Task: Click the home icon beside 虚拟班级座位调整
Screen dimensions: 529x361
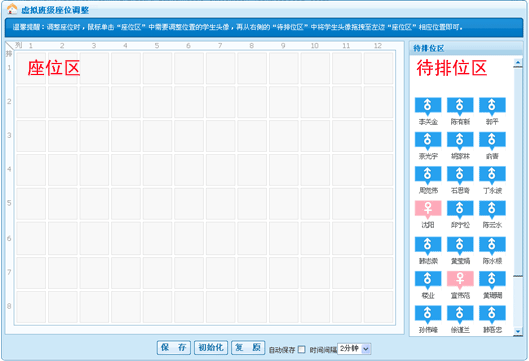Action: click(x=12, y=9)
